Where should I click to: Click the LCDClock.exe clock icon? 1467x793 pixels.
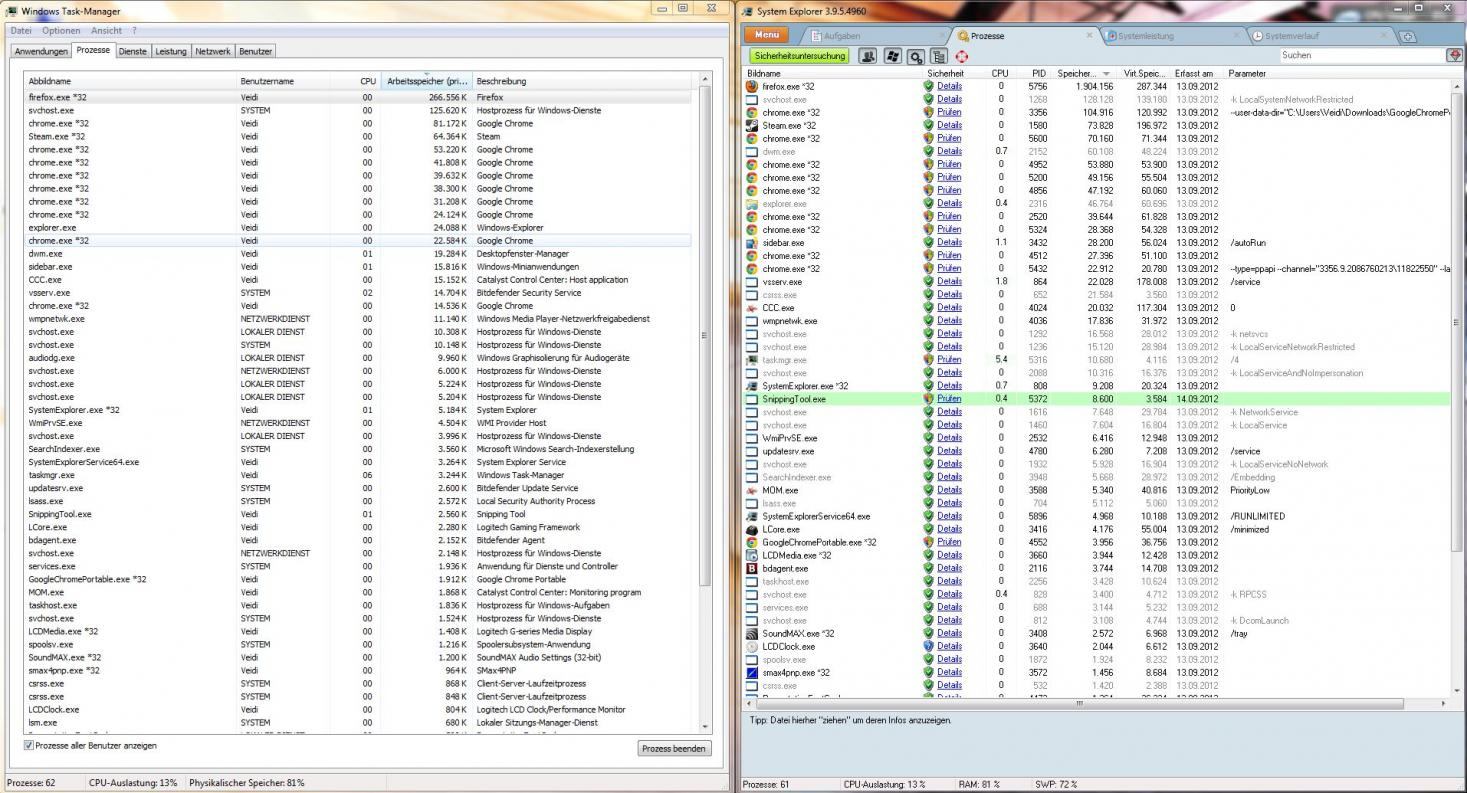click(x=752, y=646)
